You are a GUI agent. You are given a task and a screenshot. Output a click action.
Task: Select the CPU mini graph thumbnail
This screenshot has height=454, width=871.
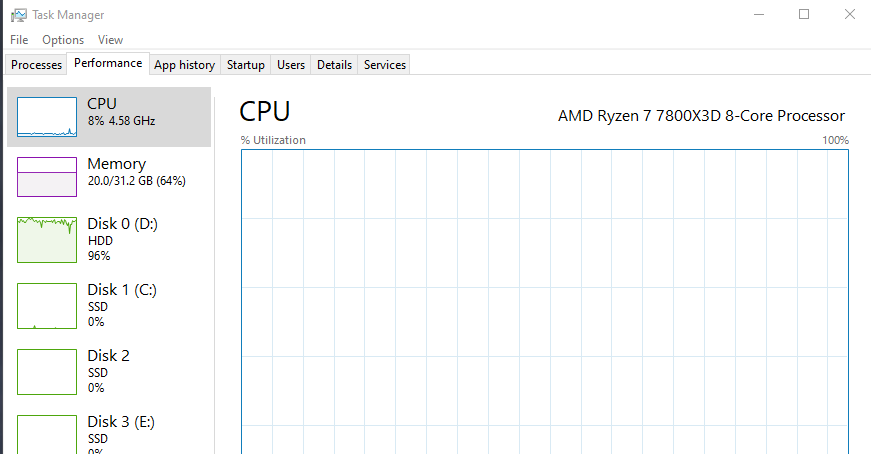click(47, 117)
